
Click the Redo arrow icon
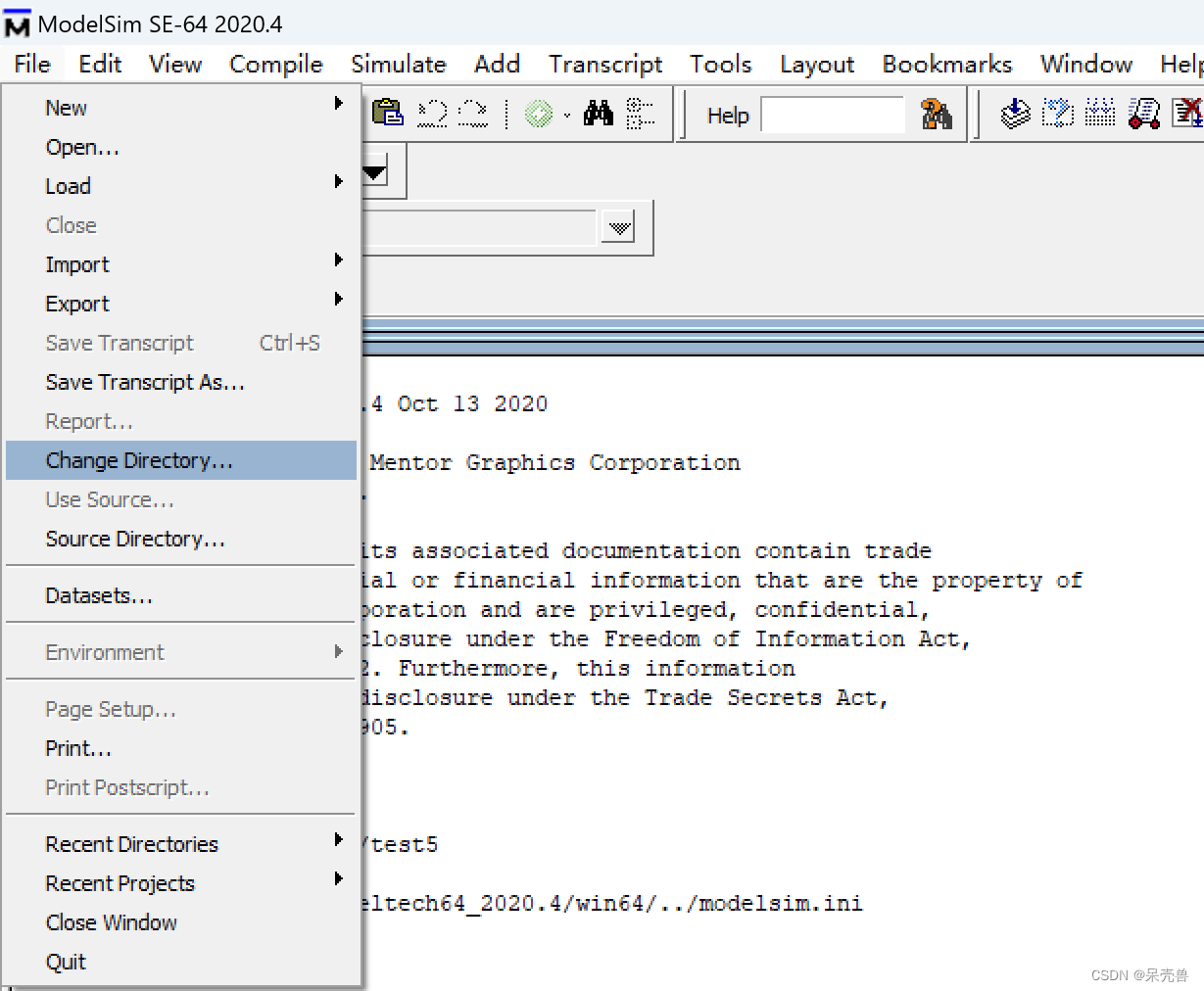coord(472,114)
